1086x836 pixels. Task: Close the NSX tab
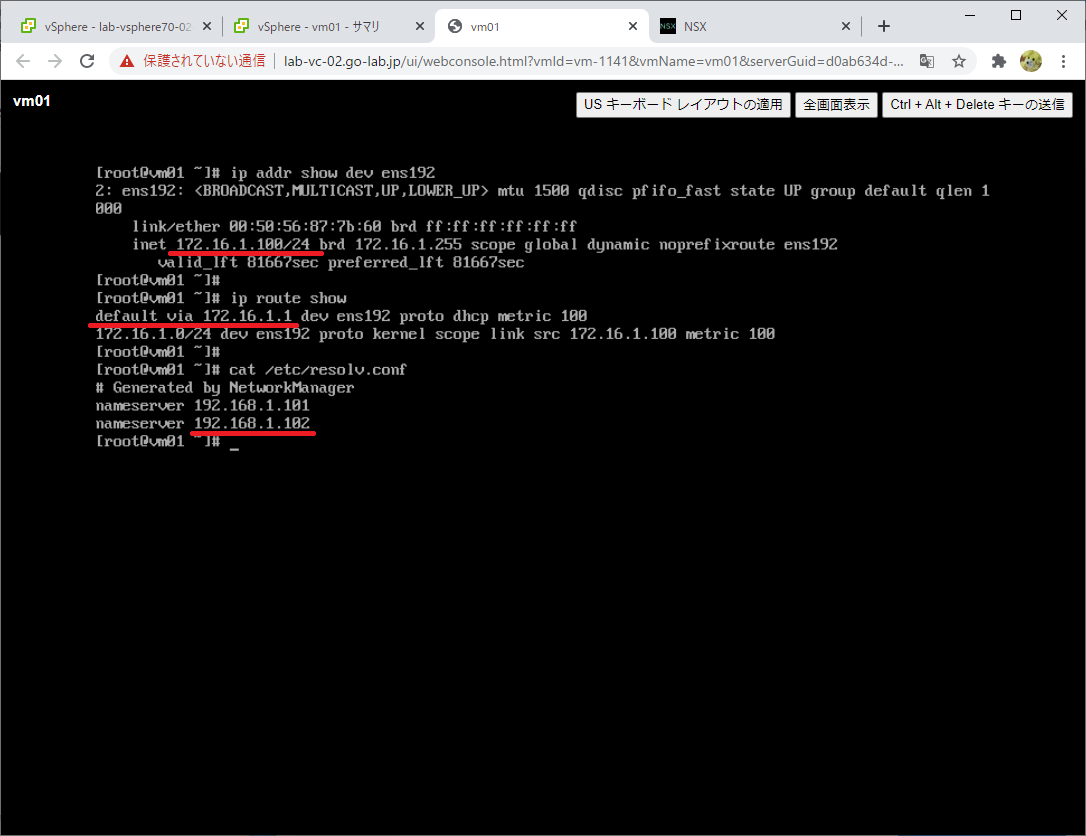(x=846, y=26)
